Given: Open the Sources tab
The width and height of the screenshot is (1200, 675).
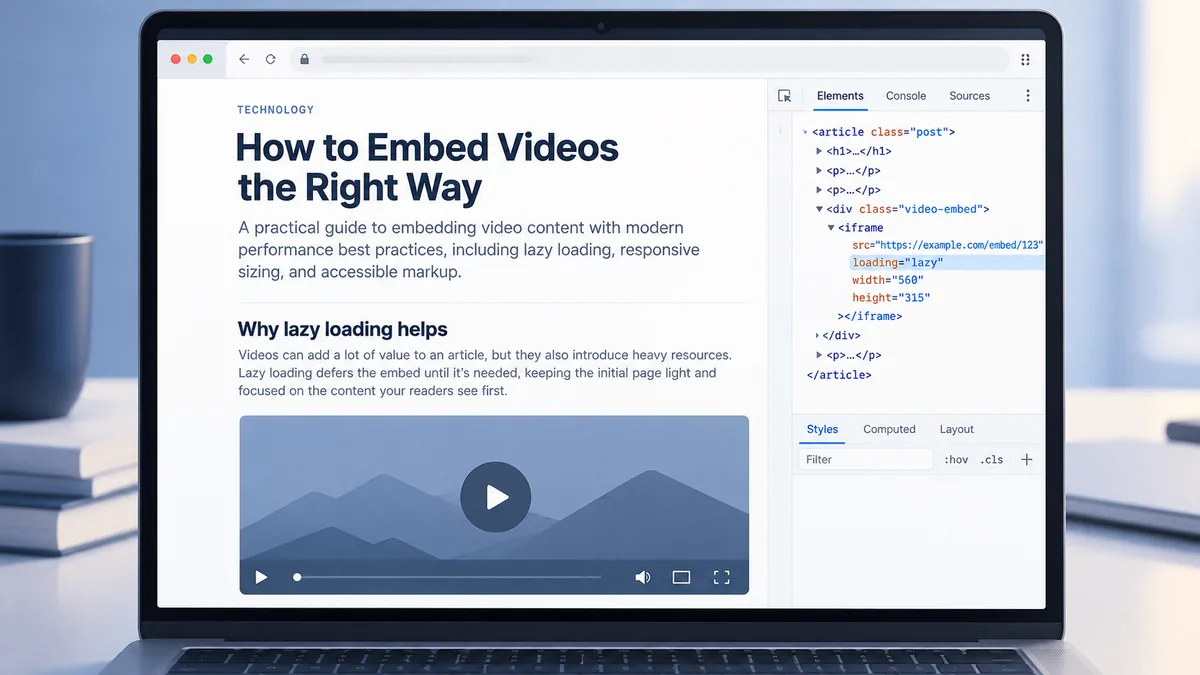Looking at the screenshot, I should pyautogui.click(x=969, y=96).
